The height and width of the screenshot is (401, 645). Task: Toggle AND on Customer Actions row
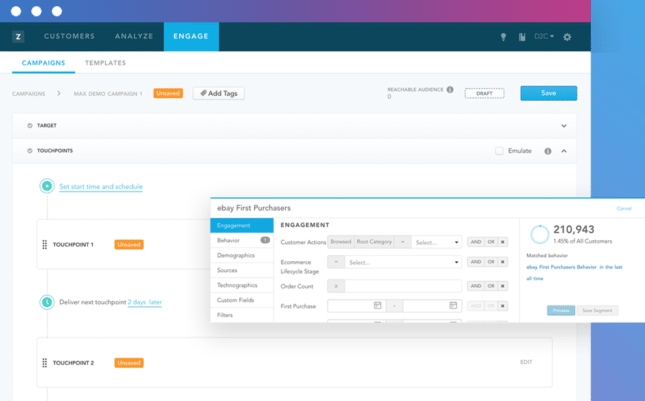tap(475, 242)
